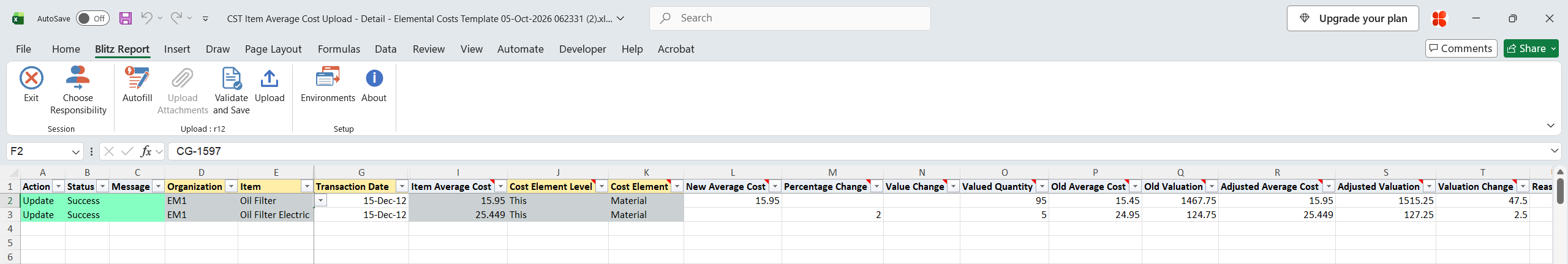
Task: Switch to the Developer tab
Action: point(582,49)
